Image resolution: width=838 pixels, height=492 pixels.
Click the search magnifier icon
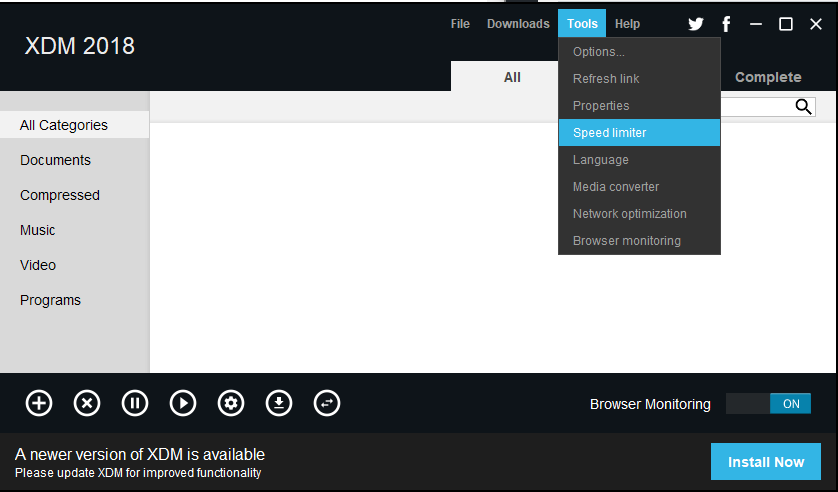click(x=803, y=107)
